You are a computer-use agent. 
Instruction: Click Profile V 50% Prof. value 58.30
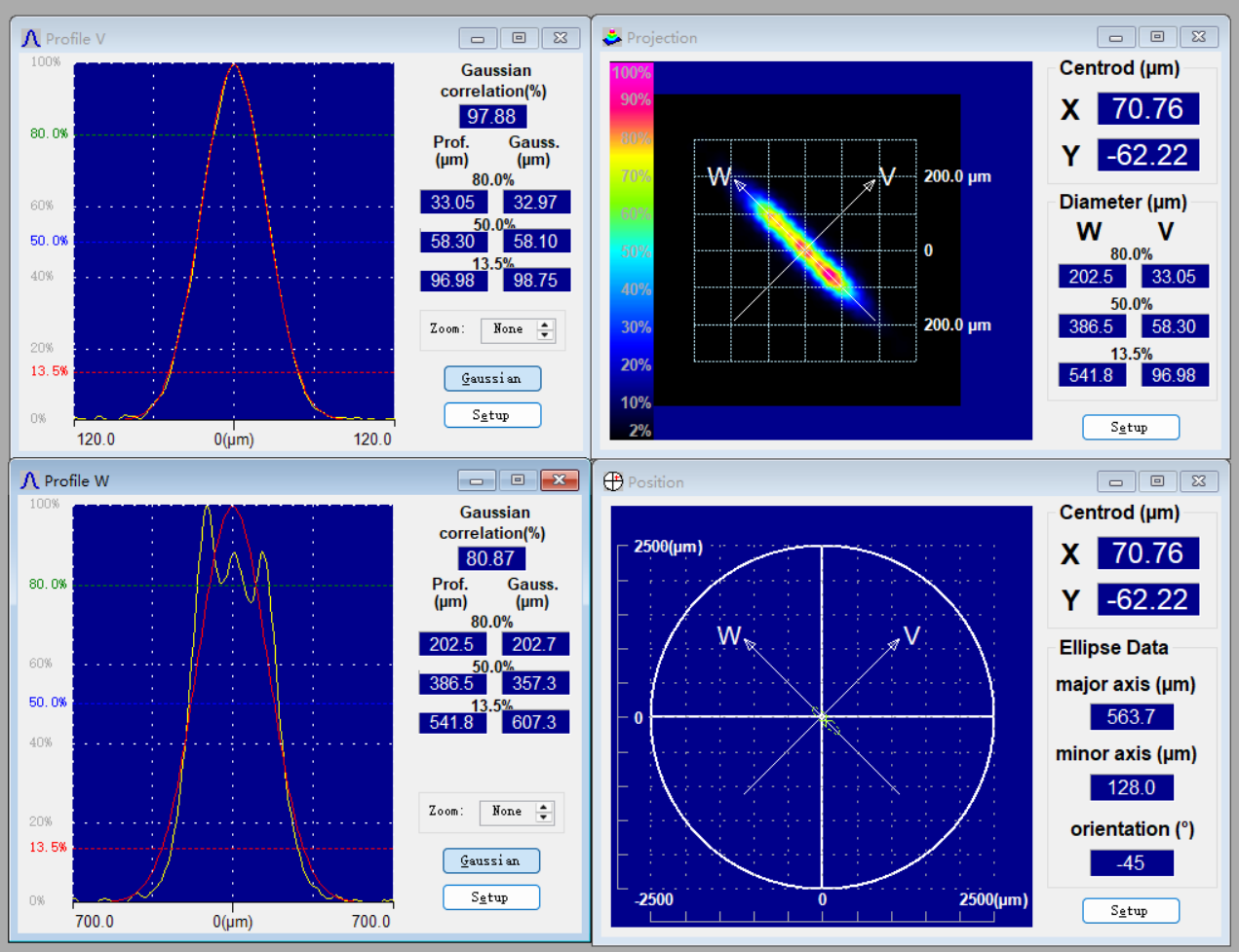point(453,241)
